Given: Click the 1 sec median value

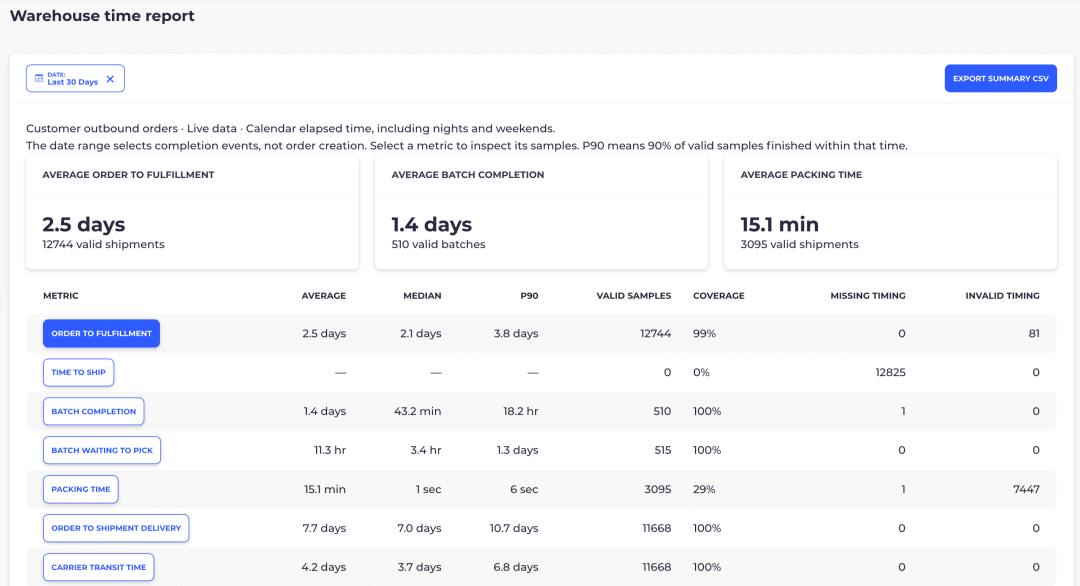Looking at the screenshot, I should pyautogui.click(x=428, y=490).
